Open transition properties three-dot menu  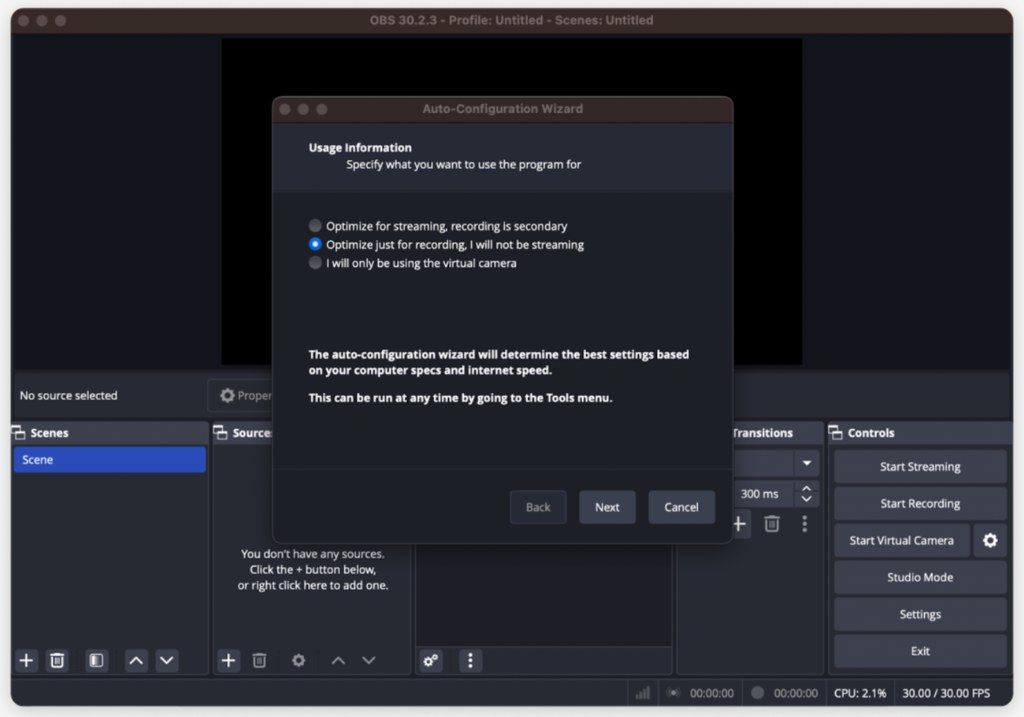tap(805, 524)
